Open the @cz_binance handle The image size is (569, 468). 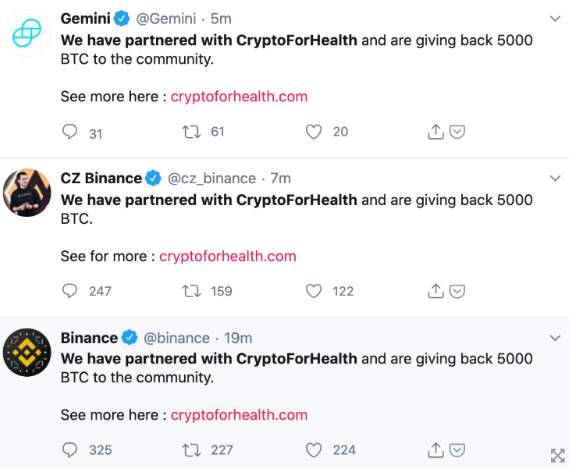(212, 178)
